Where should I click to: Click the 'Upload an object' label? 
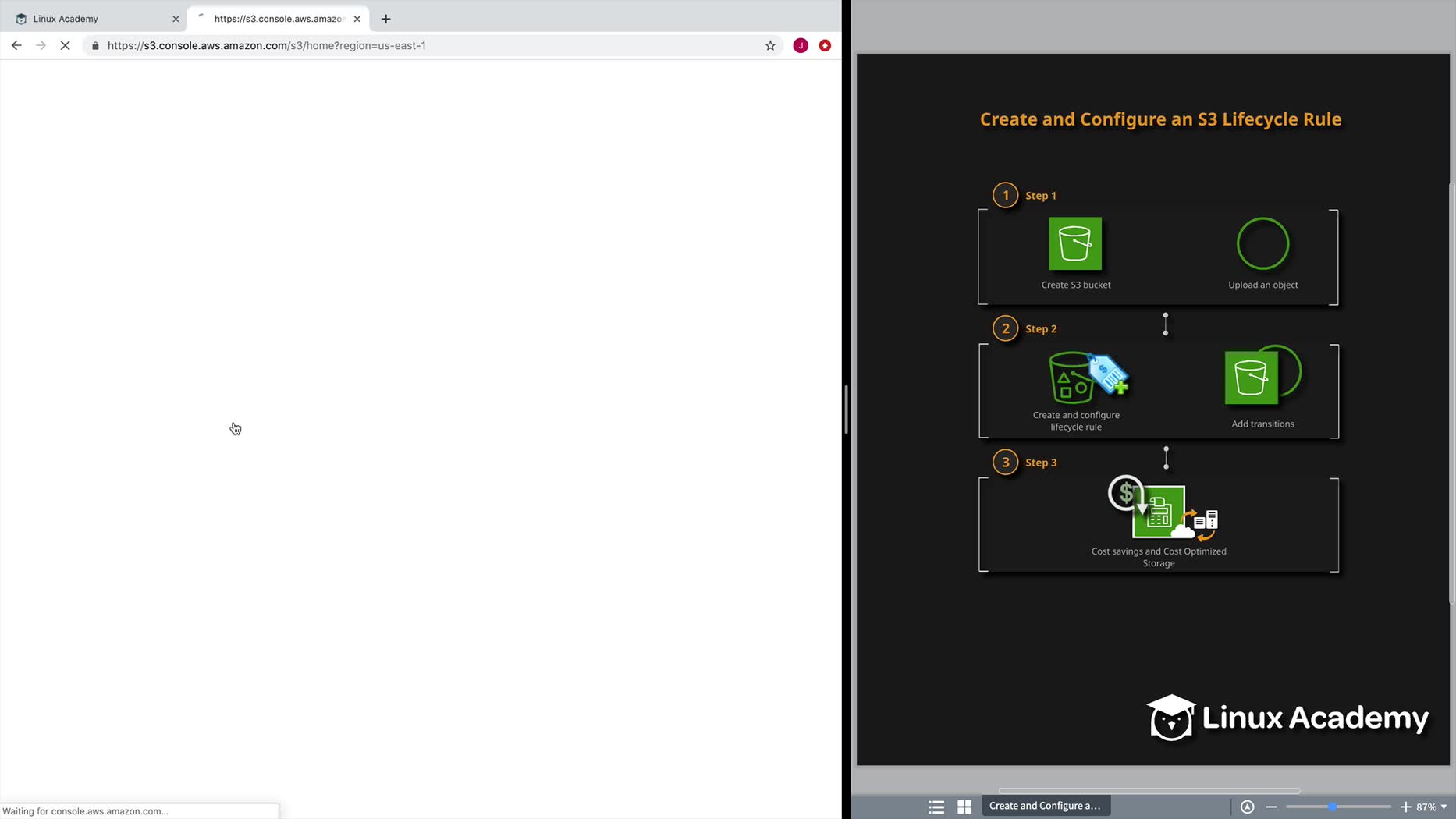(1263, 285)
